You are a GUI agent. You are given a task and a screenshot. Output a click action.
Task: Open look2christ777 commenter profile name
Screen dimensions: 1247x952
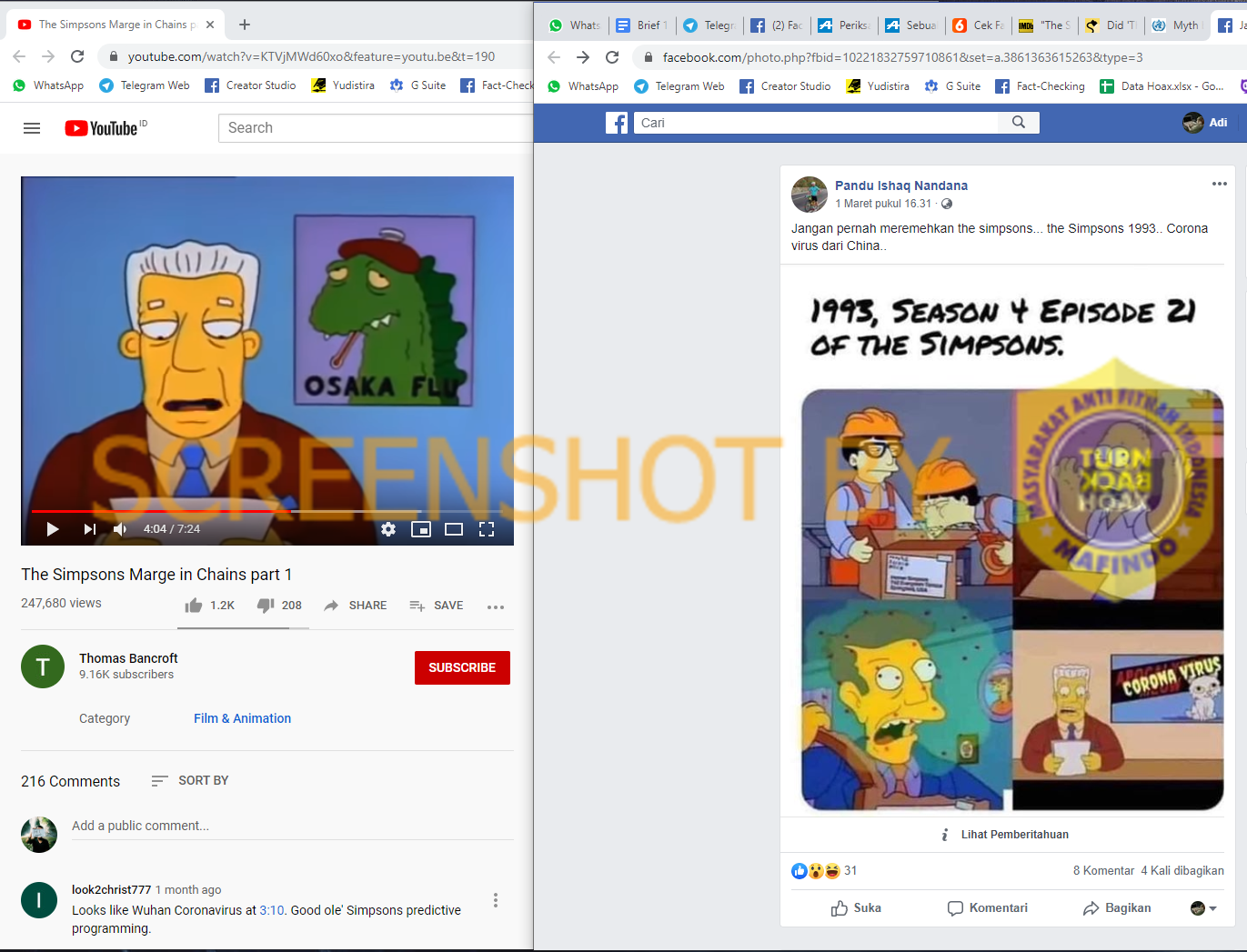click(111, 889)
